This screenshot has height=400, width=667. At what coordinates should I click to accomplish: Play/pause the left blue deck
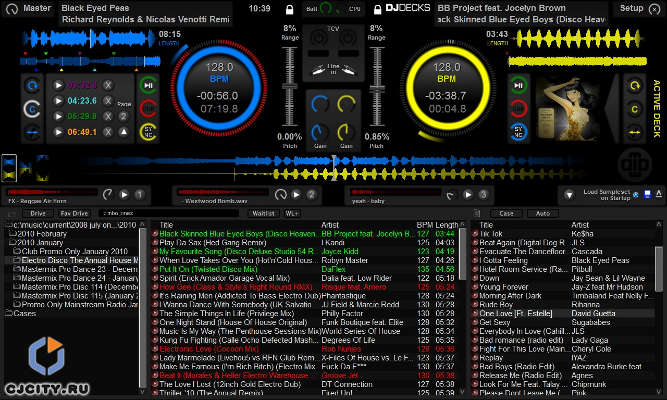click(148, 85)
